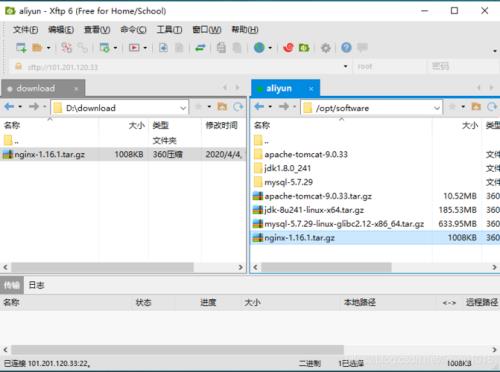Image resolution: width=500 pixels, height=372 pixels.
Task: Go back in the local download pane
Action: click(9, 107)
